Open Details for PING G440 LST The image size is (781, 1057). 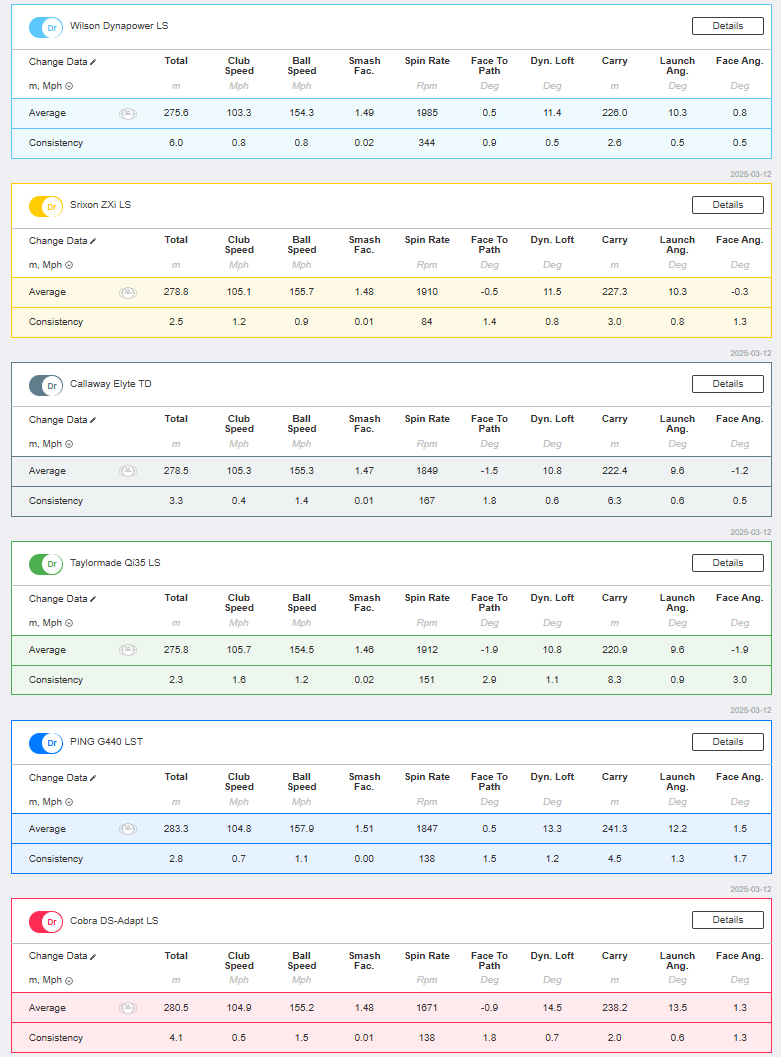(x=728, y=742)
